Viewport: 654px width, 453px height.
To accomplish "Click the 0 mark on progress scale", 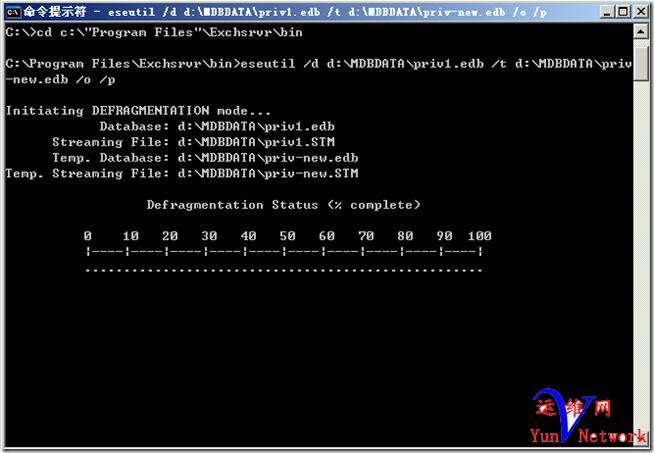I will pyautogui.click(x=88, y=236).
